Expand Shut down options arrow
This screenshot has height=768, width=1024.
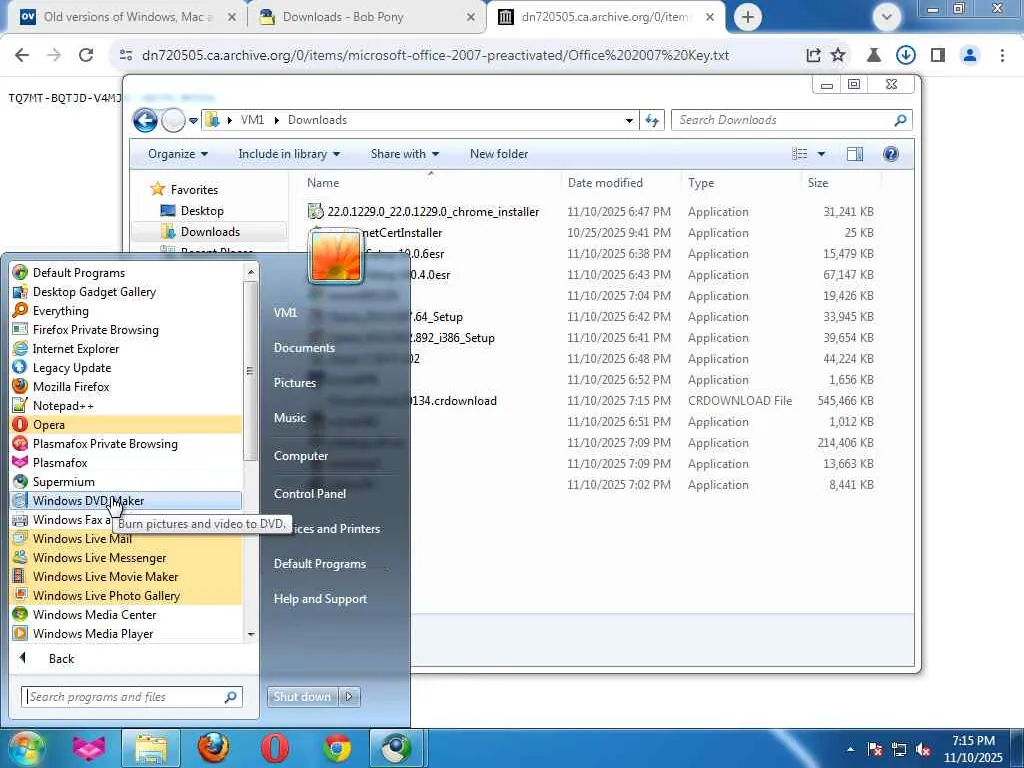click(x=349, y=696)
